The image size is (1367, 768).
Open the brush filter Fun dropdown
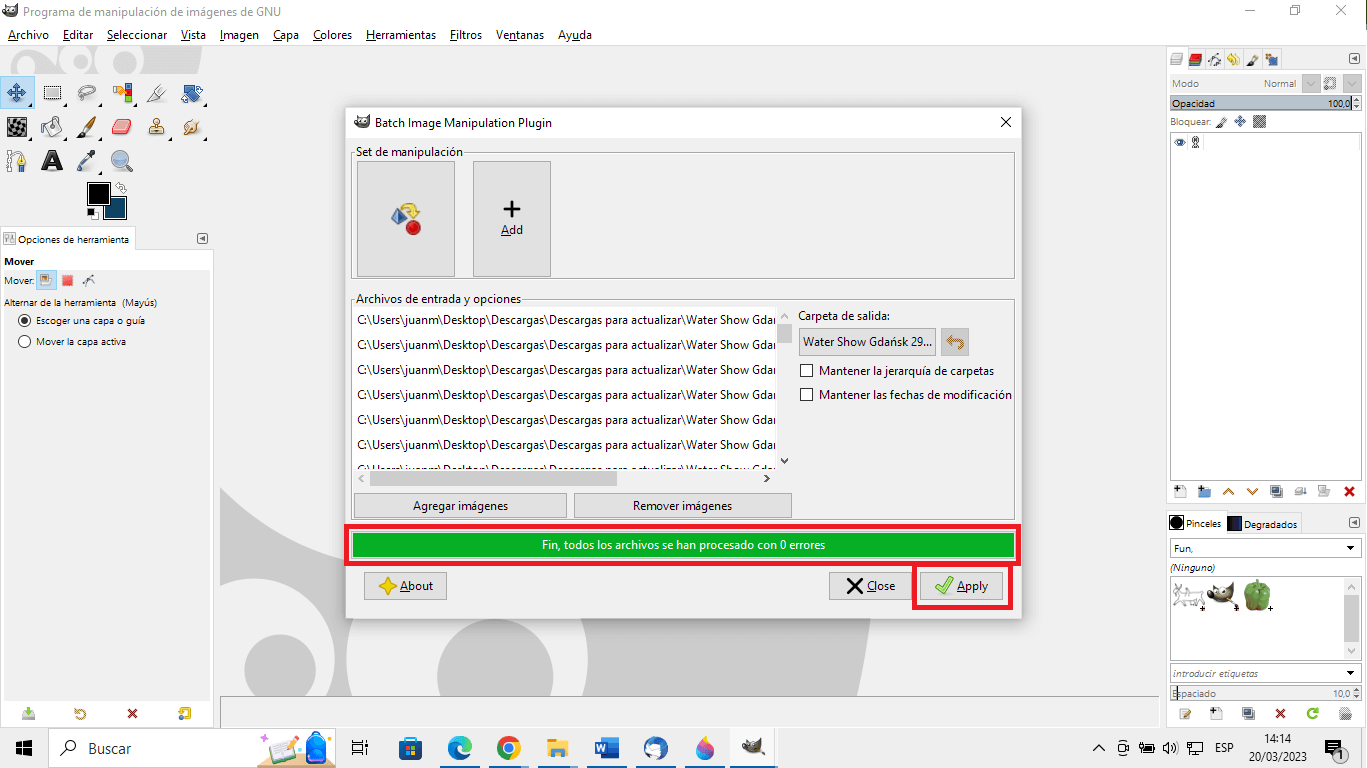(x=1265, y=548)
